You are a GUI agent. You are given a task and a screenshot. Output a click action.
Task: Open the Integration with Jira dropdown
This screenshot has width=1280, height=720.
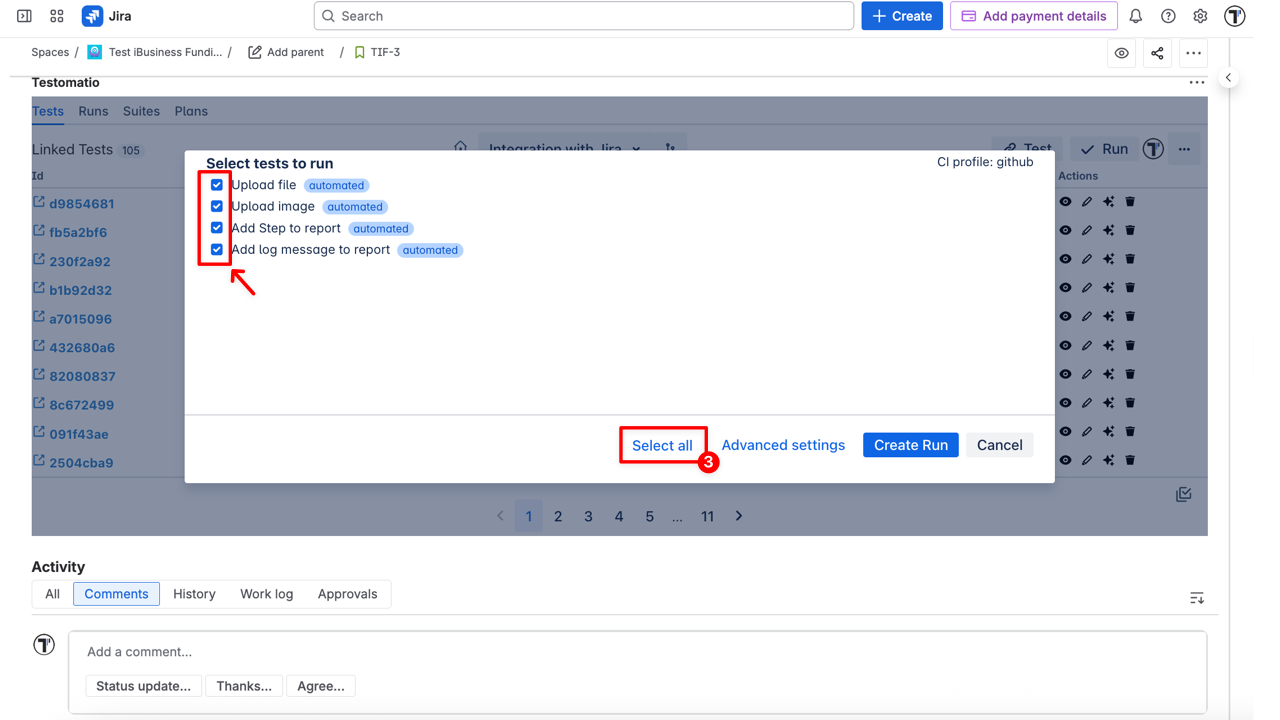(563, 147)
